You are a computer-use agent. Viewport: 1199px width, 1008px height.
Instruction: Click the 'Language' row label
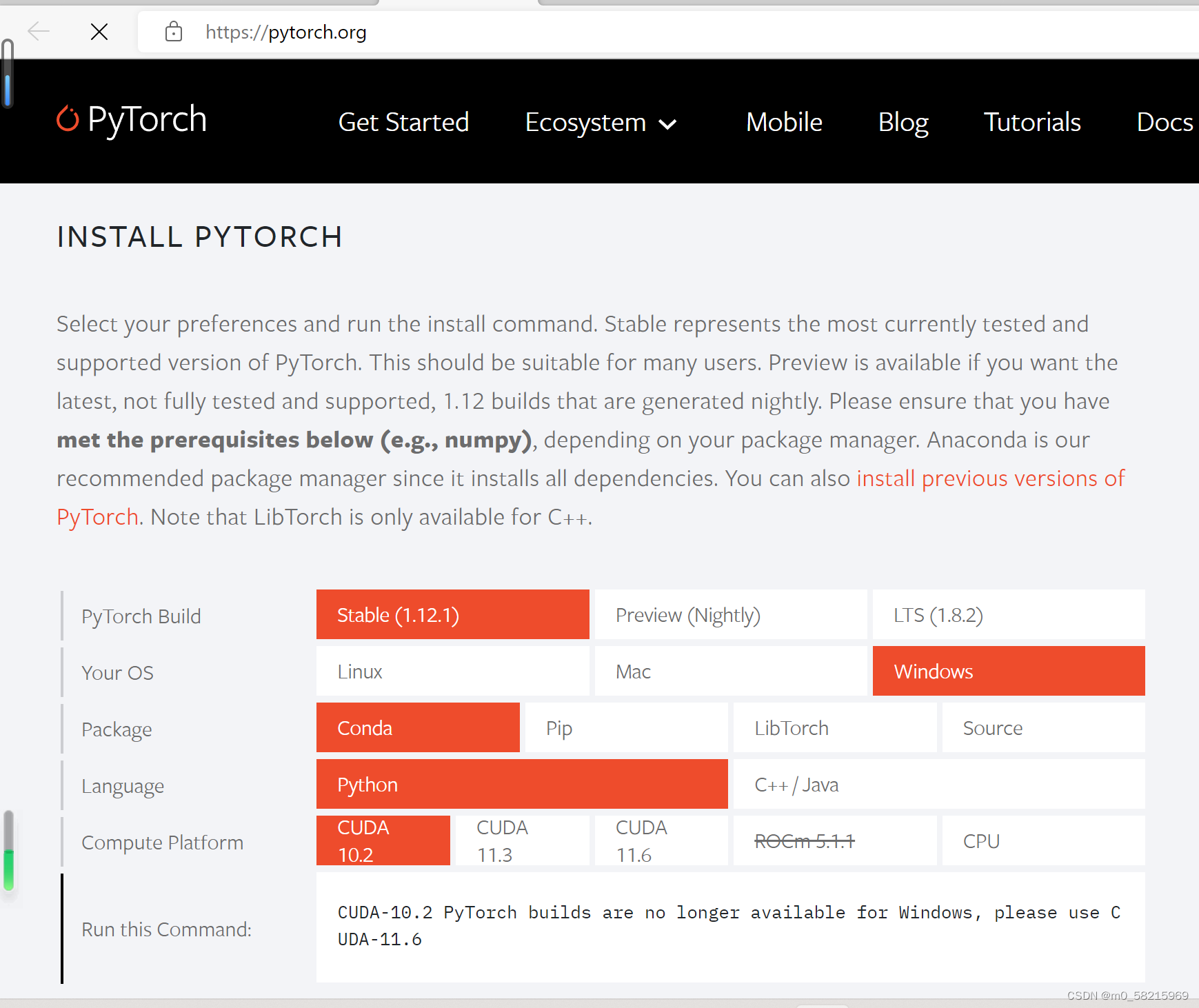pyautogui.click(x=123, y=786)
